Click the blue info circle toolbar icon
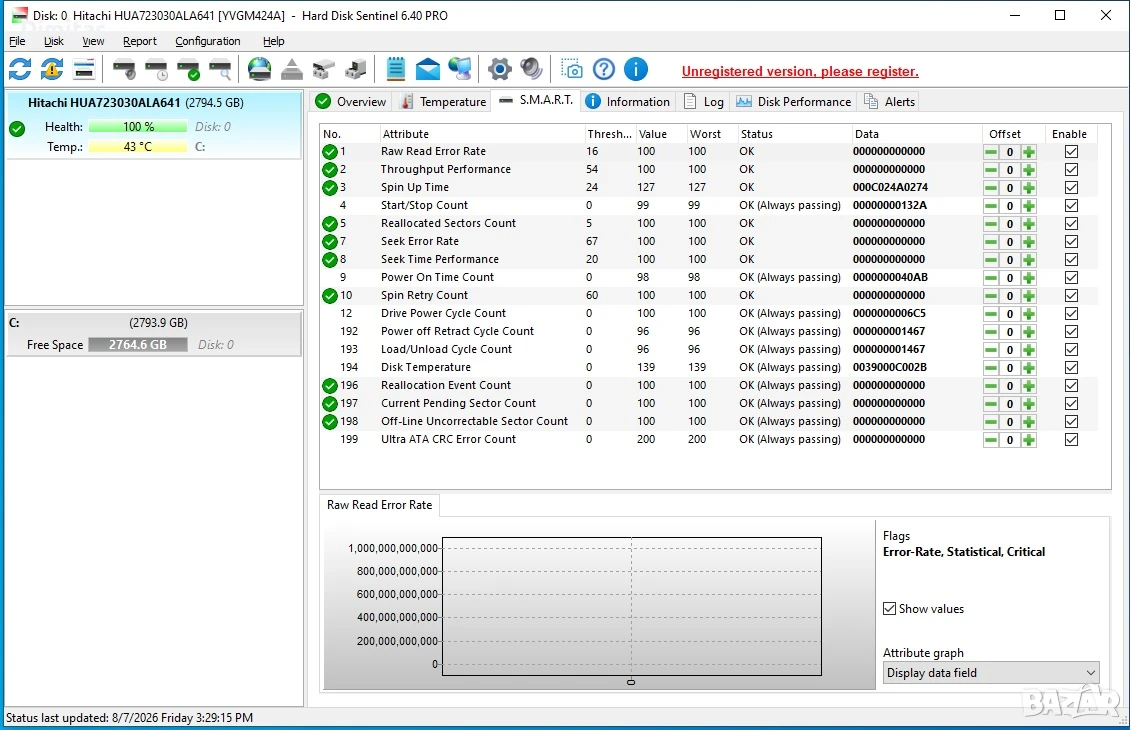 pos(635,69)
